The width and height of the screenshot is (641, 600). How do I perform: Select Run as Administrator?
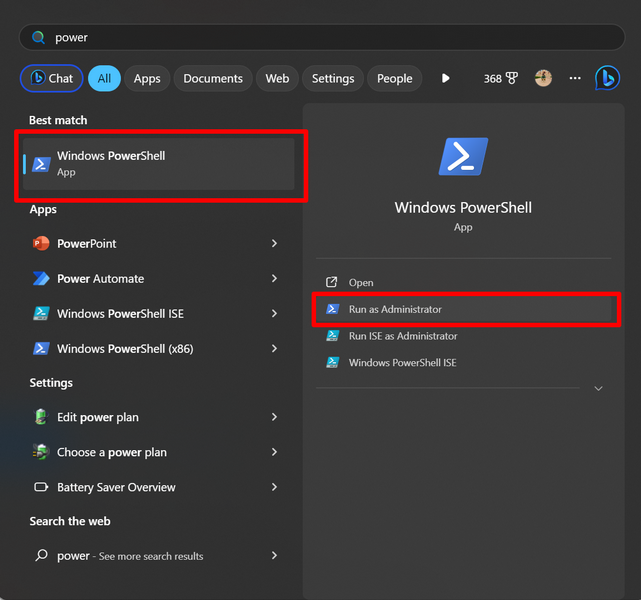coord(395,310)
